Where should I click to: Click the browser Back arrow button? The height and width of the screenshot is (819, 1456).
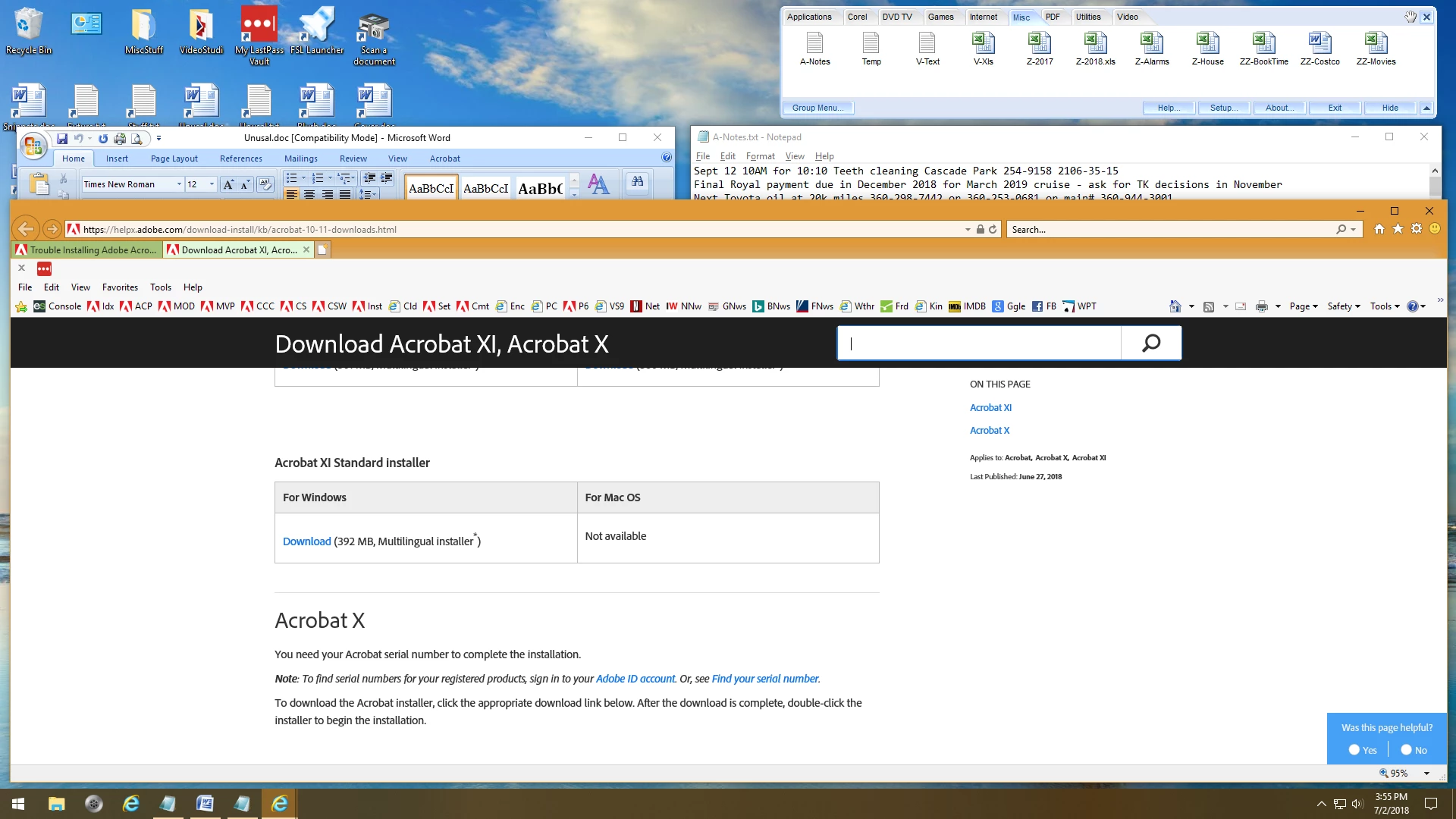tap(26, 229)
